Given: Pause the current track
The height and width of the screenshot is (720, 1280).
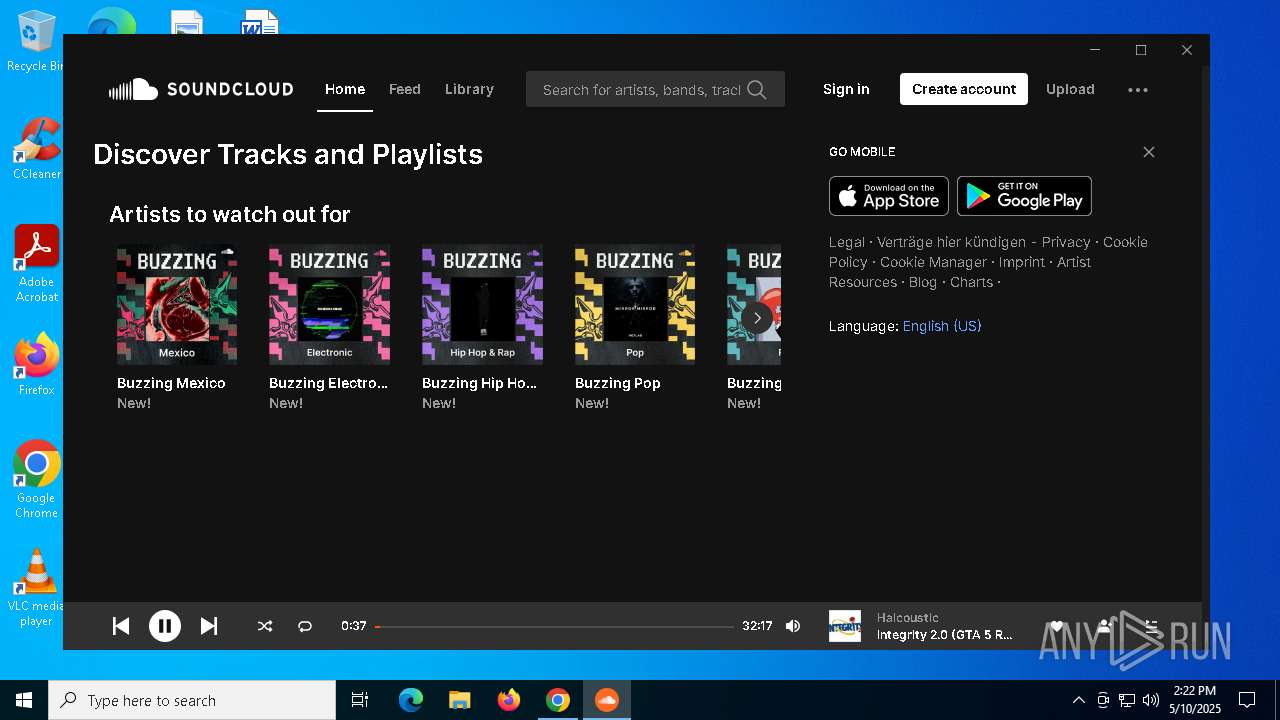Looking at the screenshot, I should (165, 626).
